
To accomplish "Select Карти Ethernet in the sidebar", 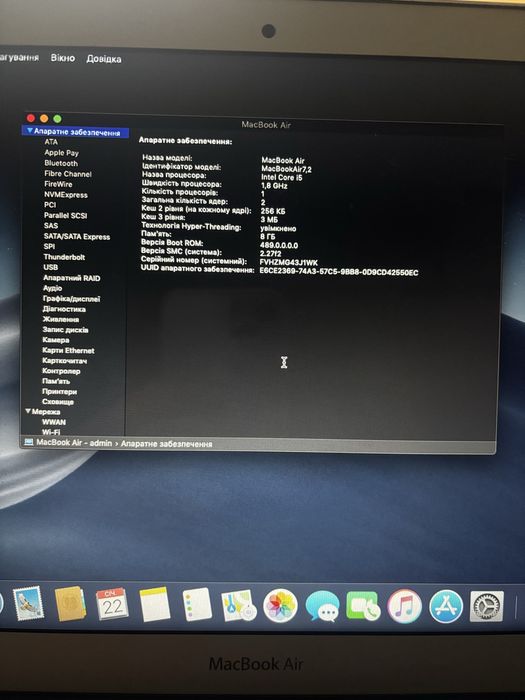I will pyautogui.click(x=68, y=350).
